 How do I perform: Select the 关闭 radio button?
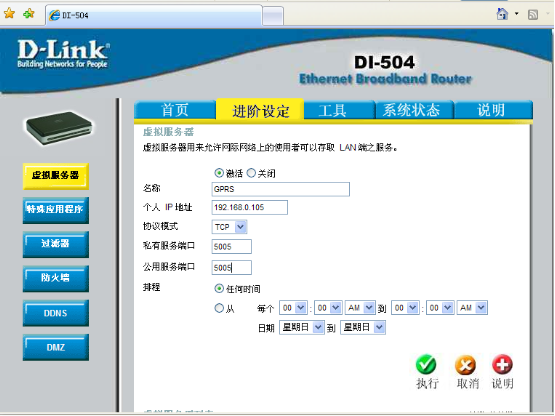251,173
